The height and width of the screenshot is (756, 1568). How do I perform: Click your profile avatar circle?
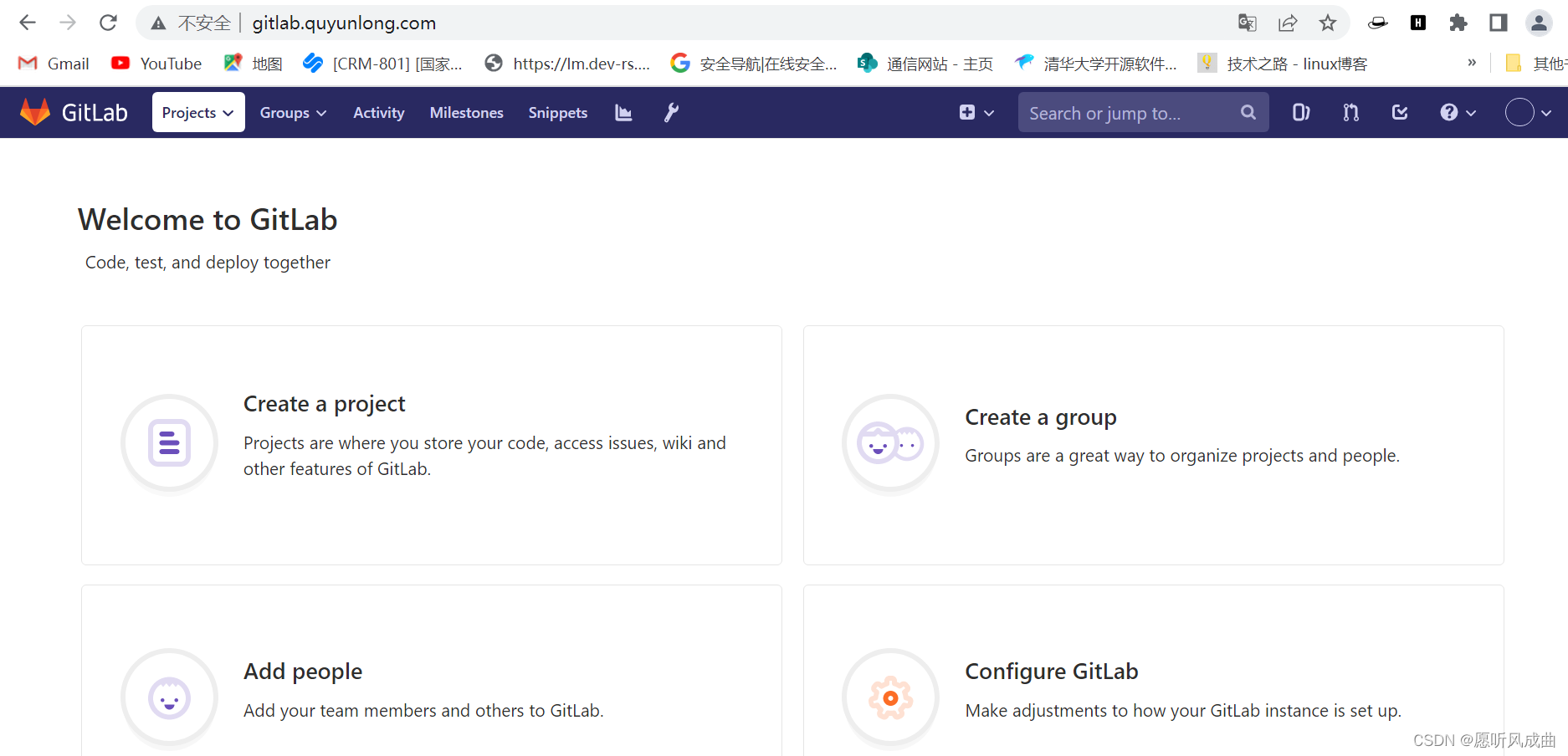coord(1520,112)
